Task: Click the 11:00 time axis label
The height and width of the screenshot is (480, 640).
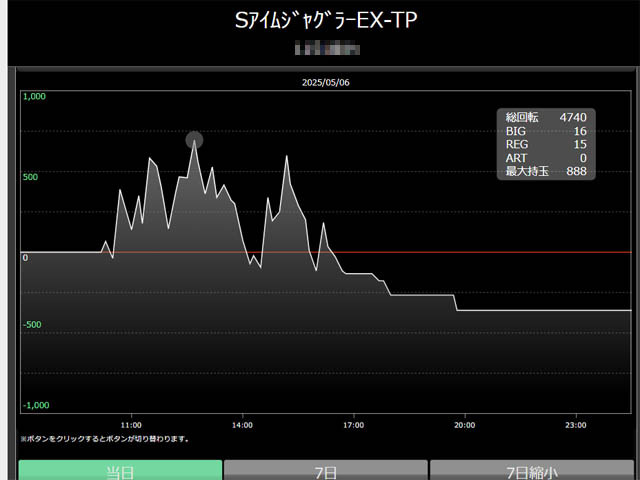Action: click(131, 425)
